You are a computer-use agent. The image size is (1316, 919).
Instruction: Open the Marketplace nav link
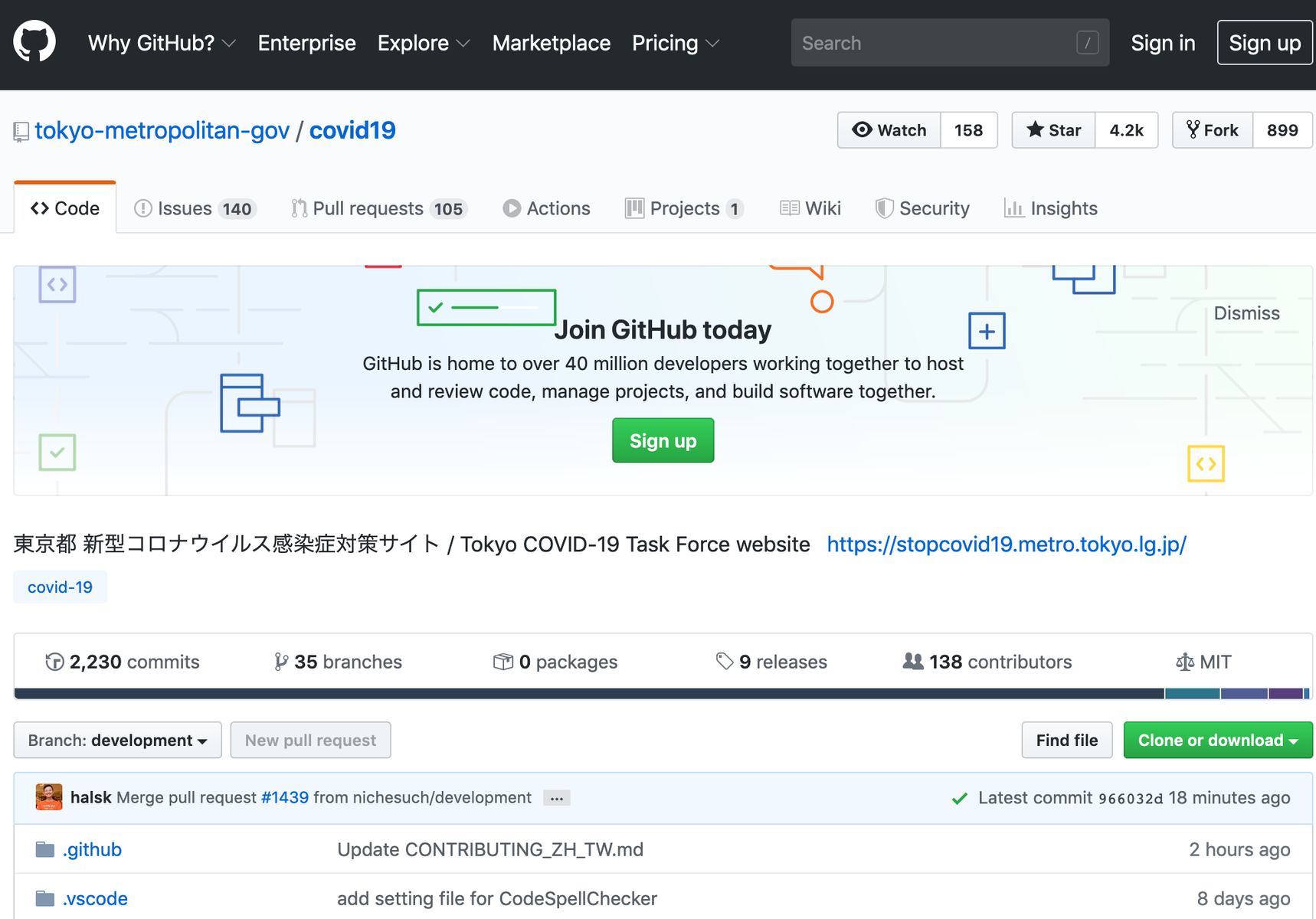pos(552,43)
